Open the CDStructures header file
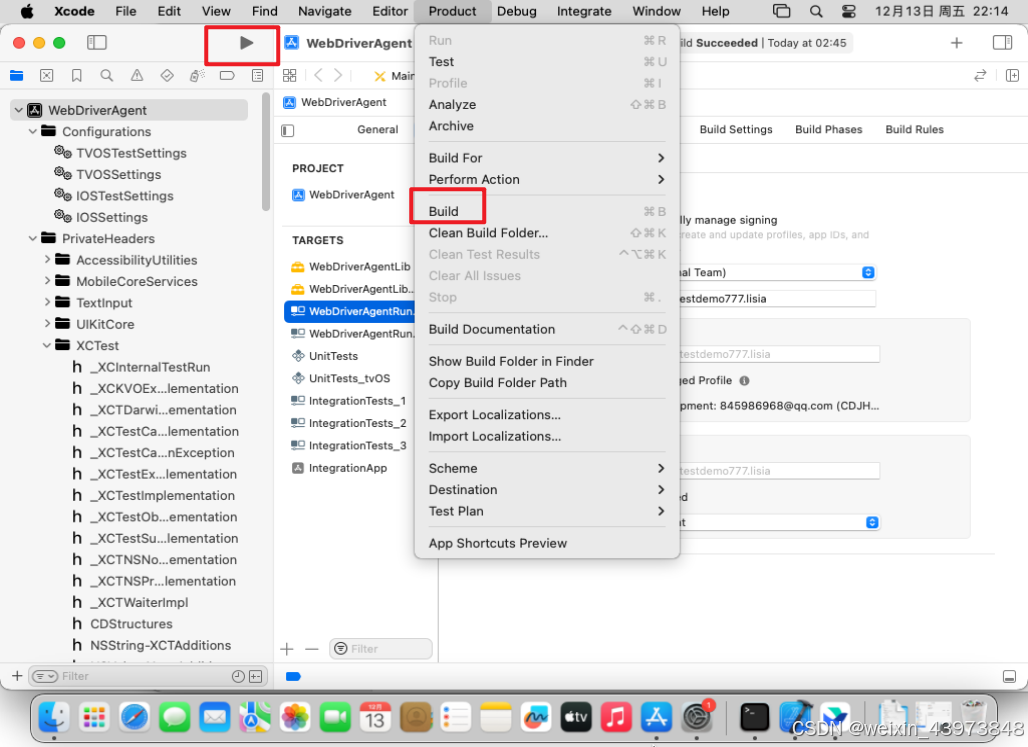The image size is (1028, 747). pos(131,624)
